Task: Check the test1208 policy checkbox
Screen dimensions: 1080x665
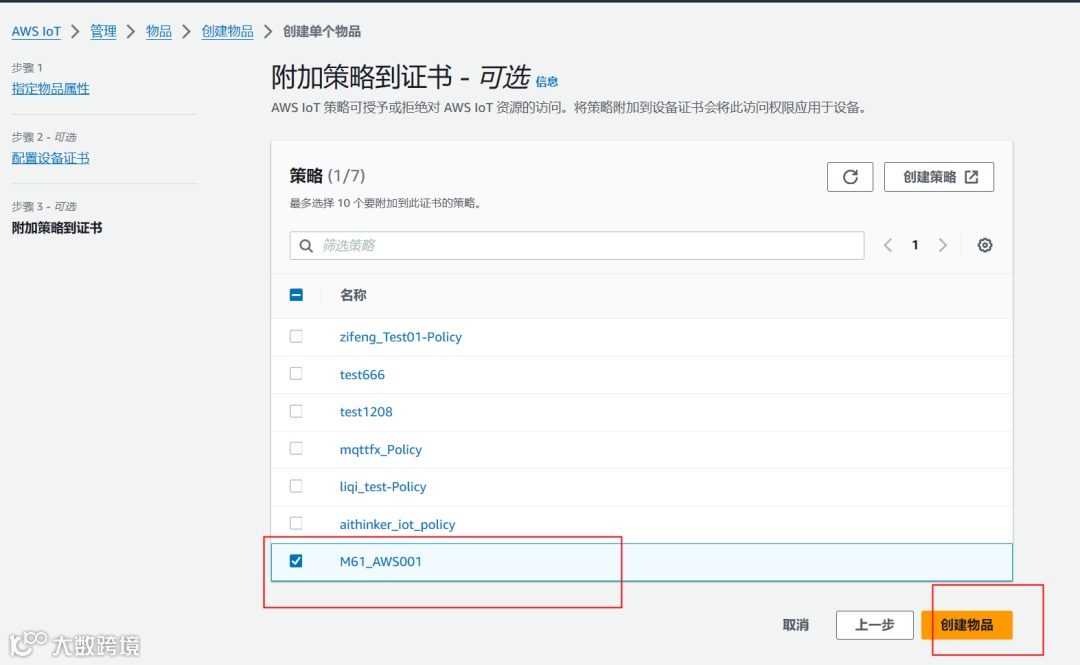Action: click(296, 411)
